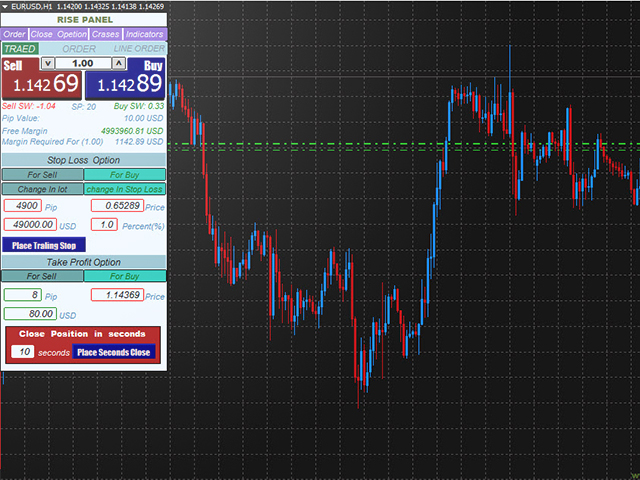Open the Option tab

coord(72,34)
